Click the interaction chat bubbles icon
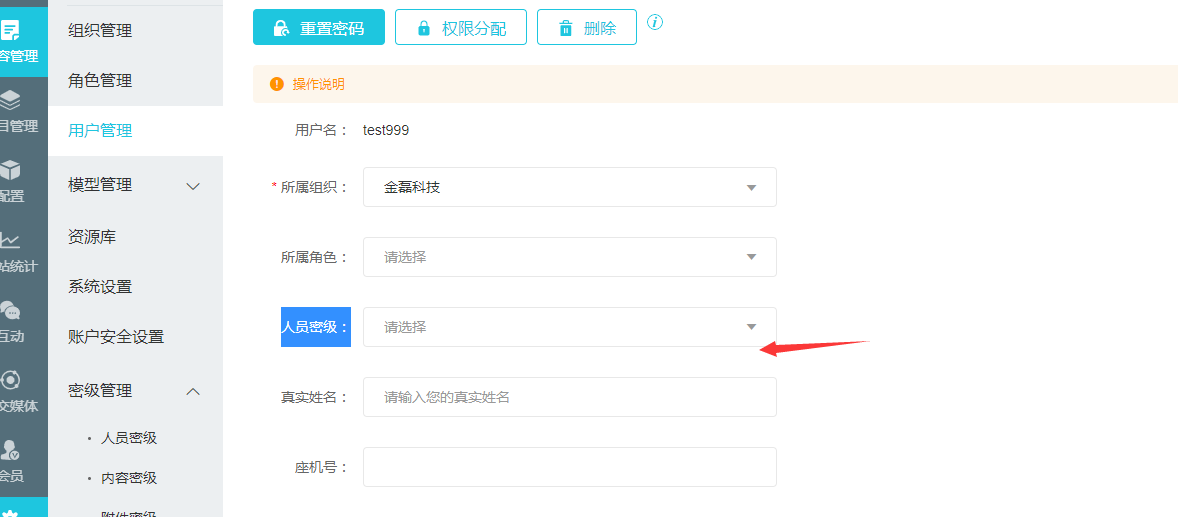Viewport: 1178px width, 517px height. pos(10,310)
